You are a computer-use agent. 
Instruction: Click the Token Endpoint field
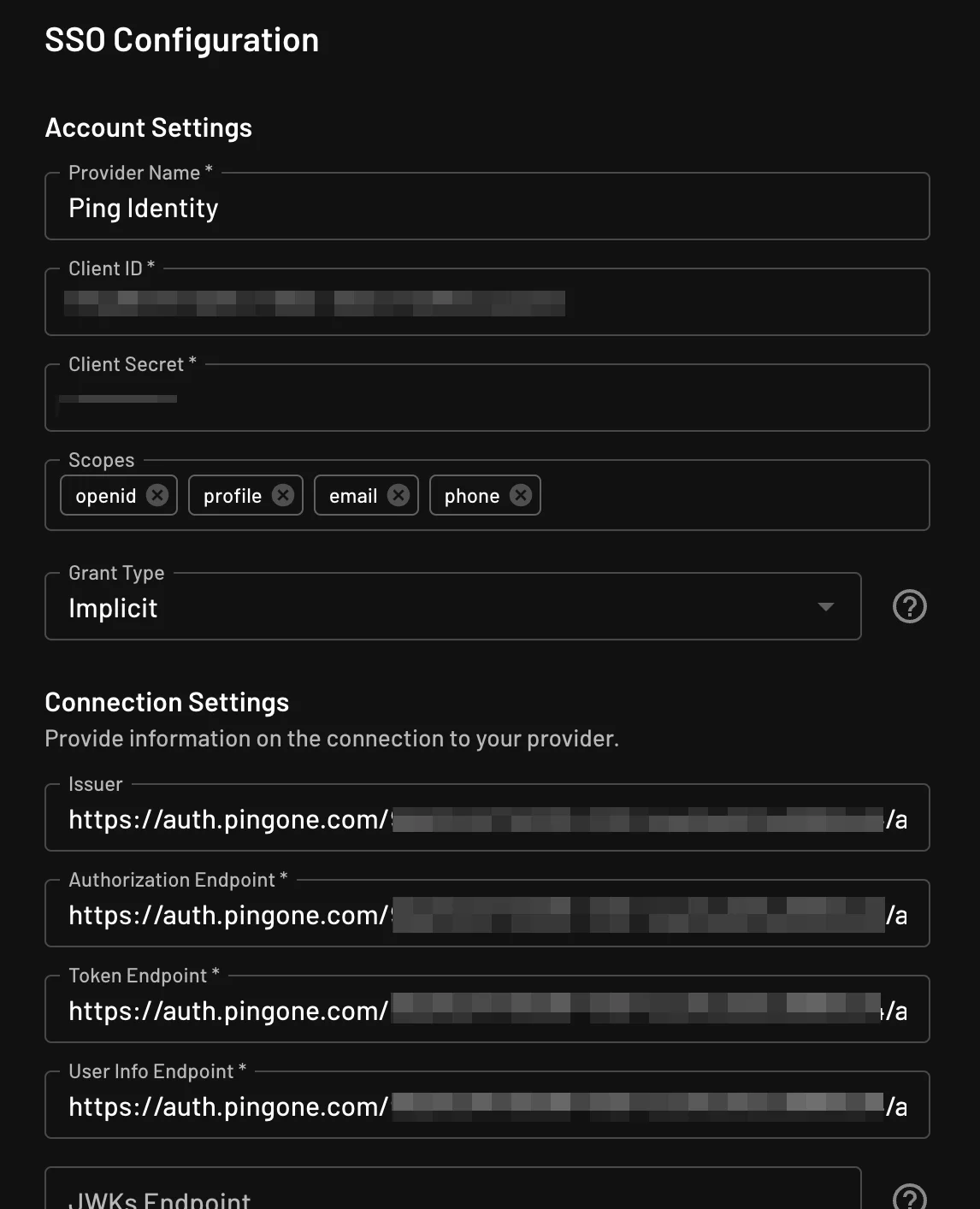(486, 1011)
